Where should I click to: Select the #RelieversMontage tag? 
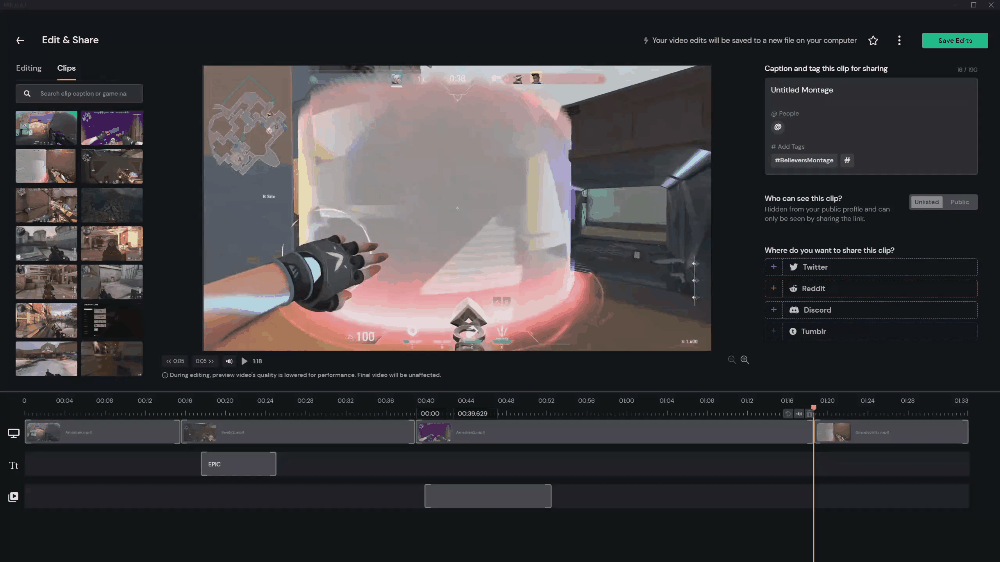[804, 160]
